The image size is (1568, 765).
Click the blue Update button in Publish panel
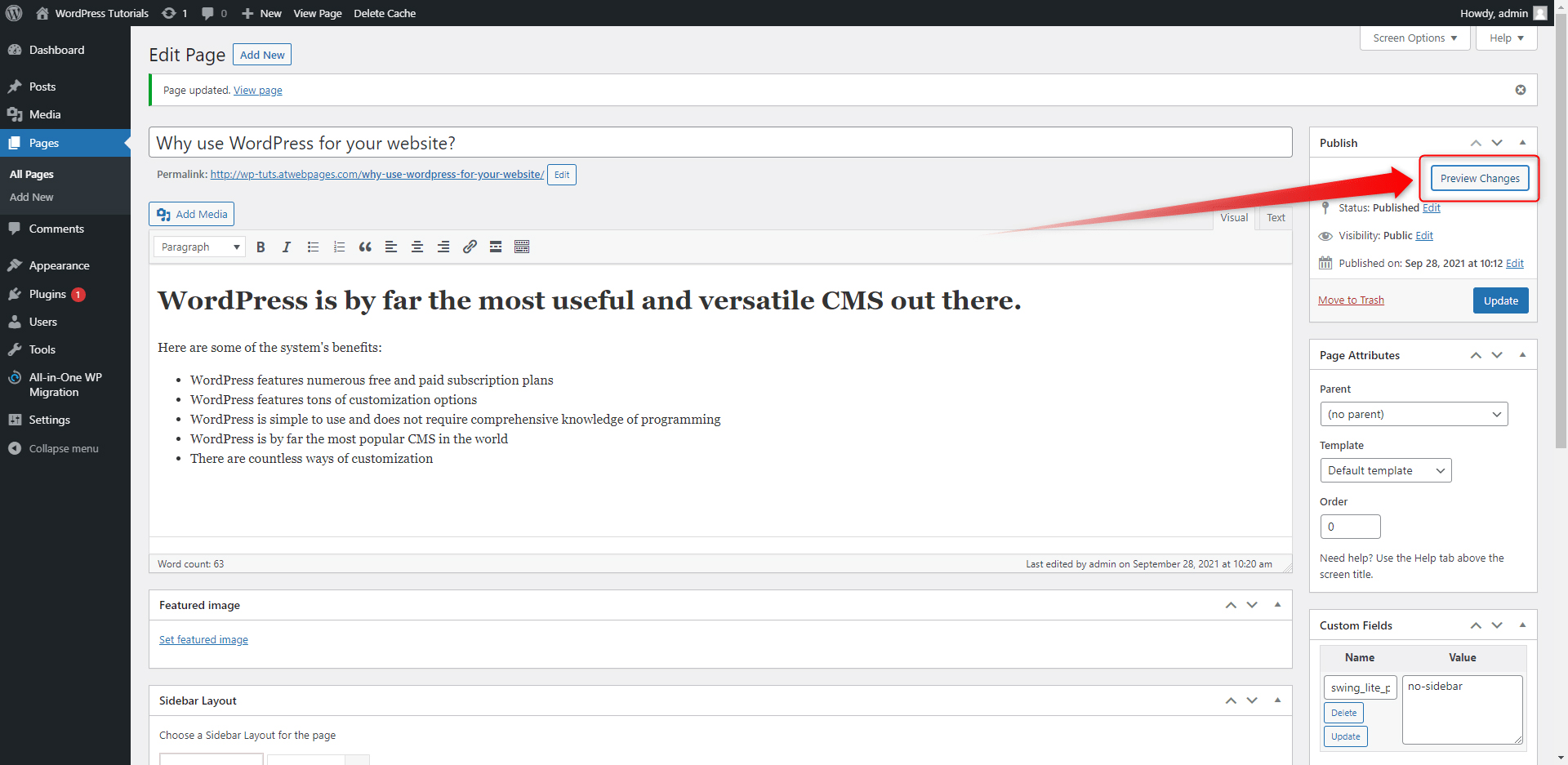1501,300
